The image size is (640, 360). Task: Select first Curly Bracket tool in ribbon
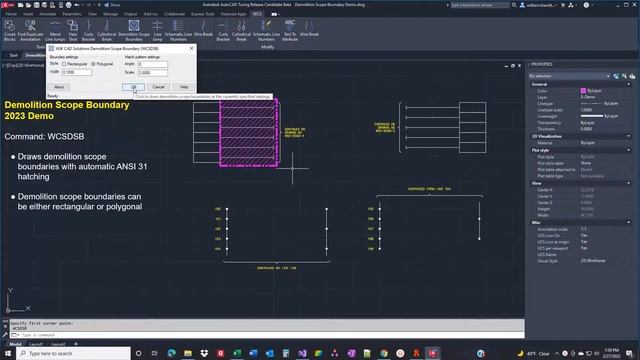click(89, 30)
